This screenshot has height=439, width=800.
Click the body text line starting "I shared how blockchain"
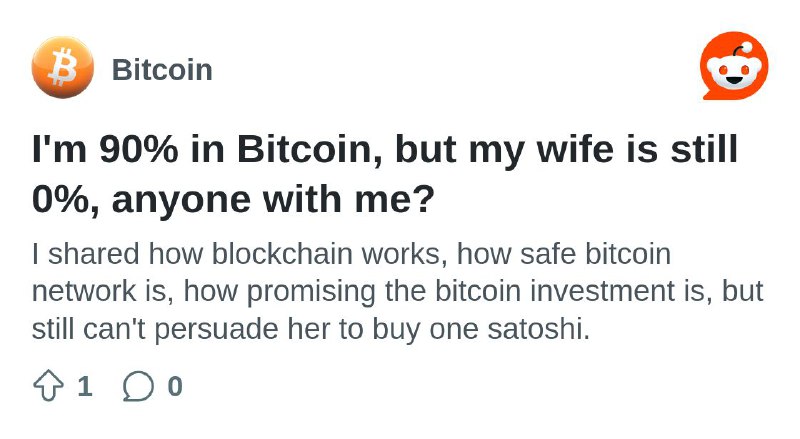[351, 254]
